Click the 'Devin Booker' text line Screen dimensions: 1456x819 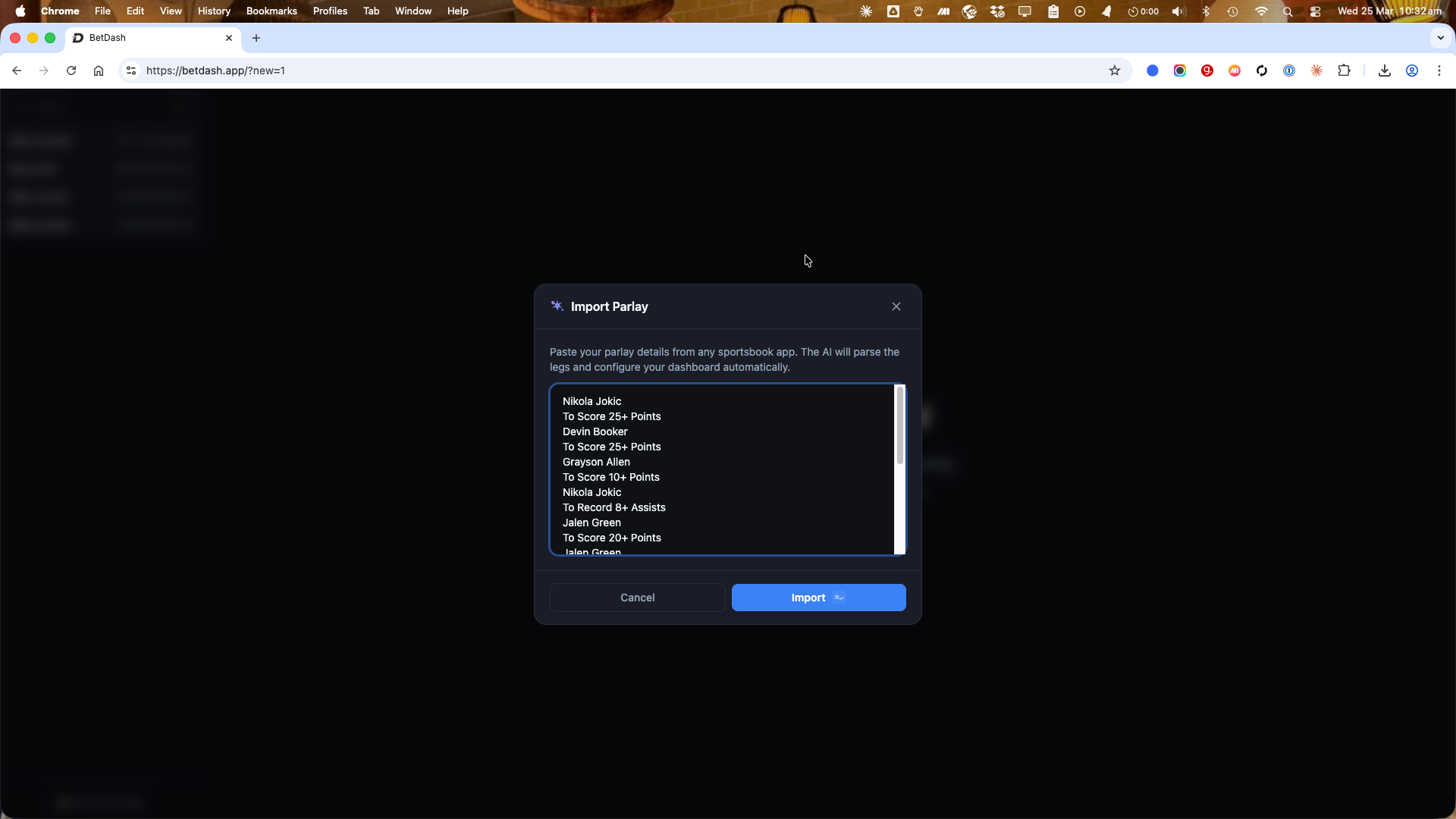595,431
